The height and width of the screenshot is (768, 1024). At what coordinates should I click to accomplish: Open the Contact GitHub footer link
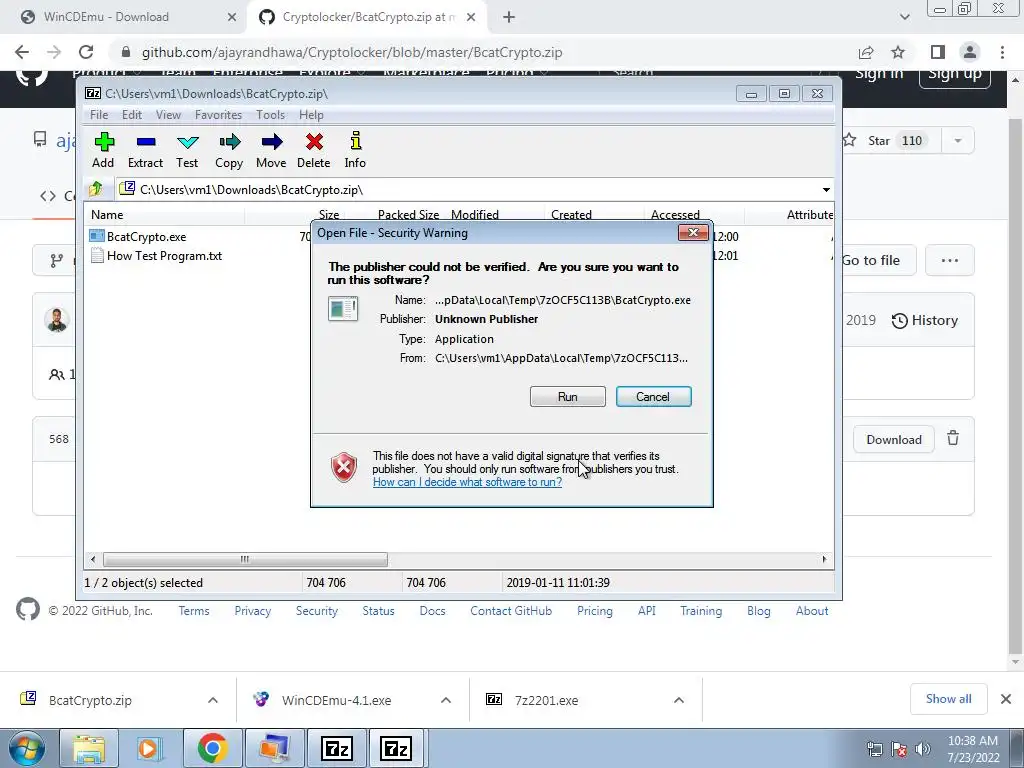[x=511, y=611]
